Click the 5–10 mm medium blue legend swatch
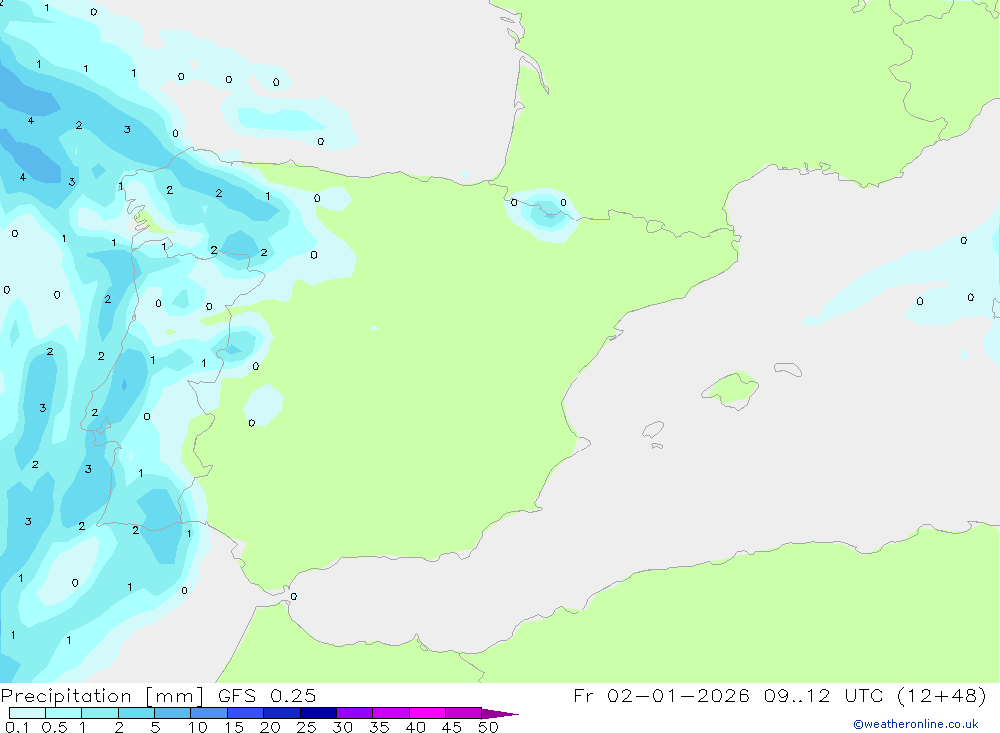The image size is (1000, 733). point(172,713)
